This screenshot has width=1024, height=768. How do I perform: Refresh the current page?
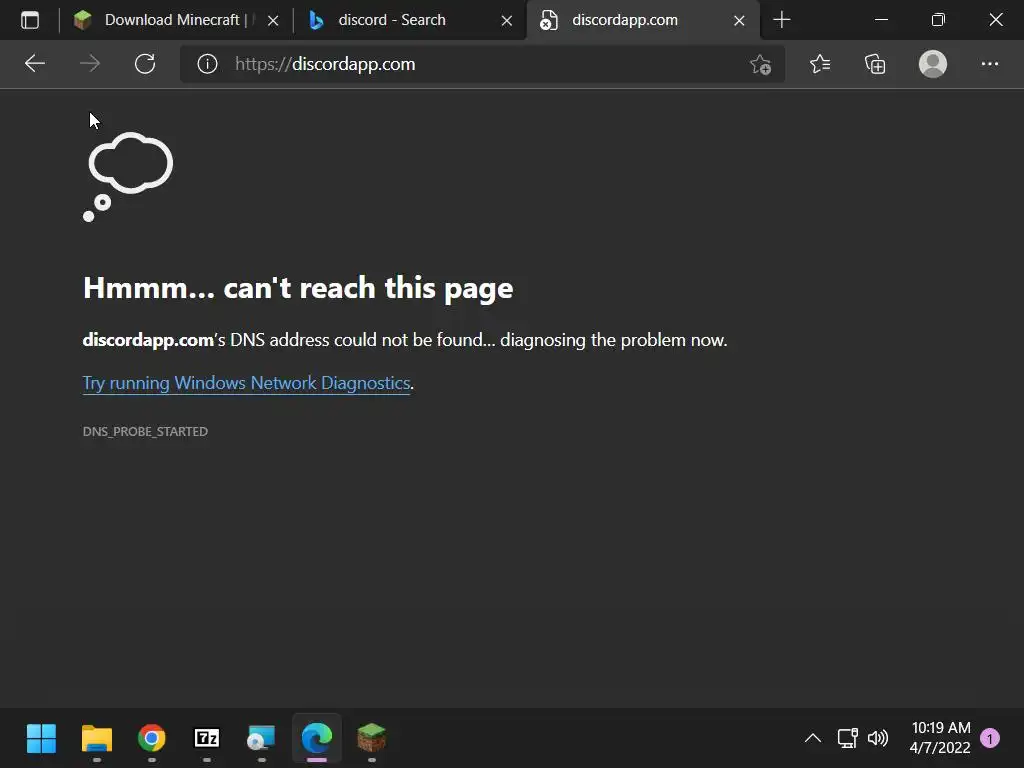tap(145, 64)
